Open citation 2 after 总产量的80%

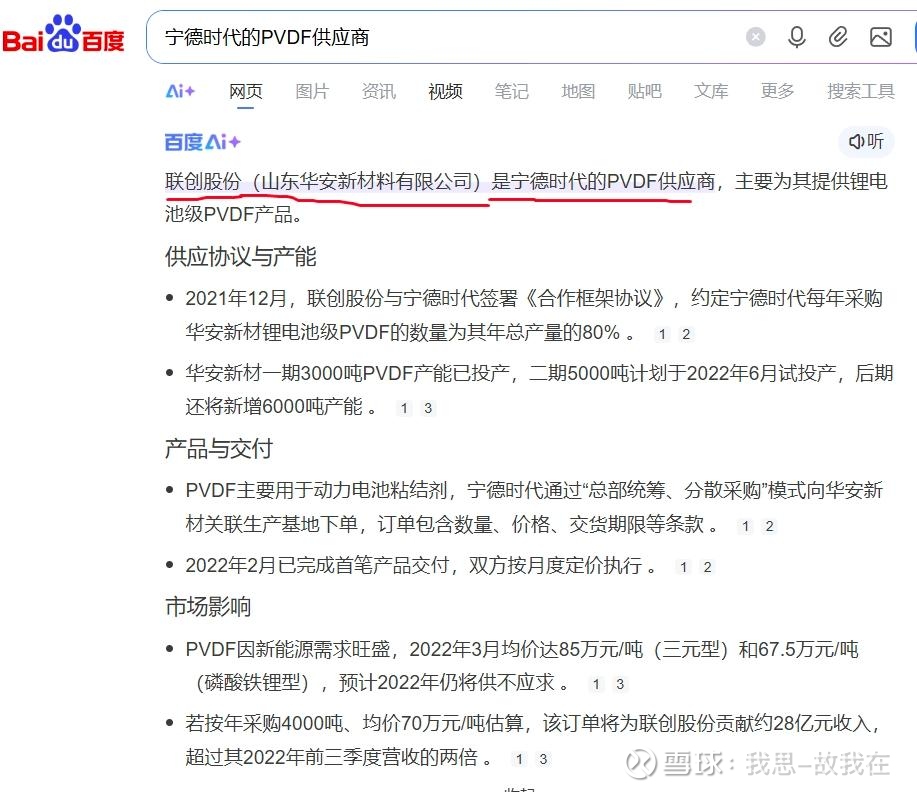(686, 334)
